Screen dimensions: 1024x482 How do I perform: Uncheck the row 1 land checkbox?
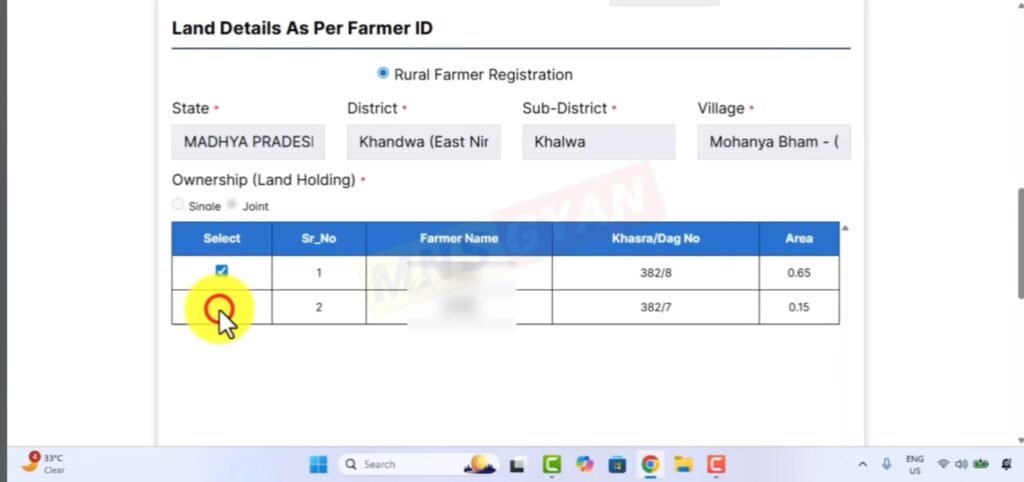[221, 270]
